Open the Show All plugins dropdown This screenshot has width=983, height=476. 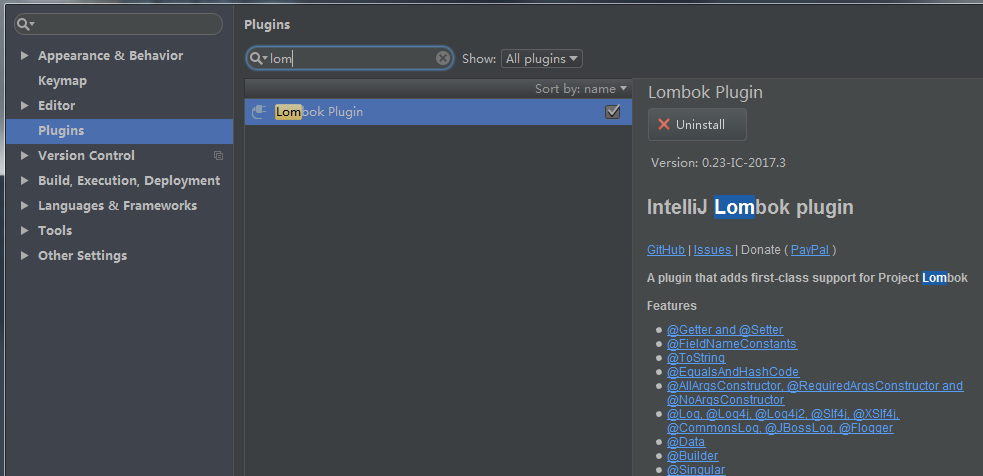542,59
